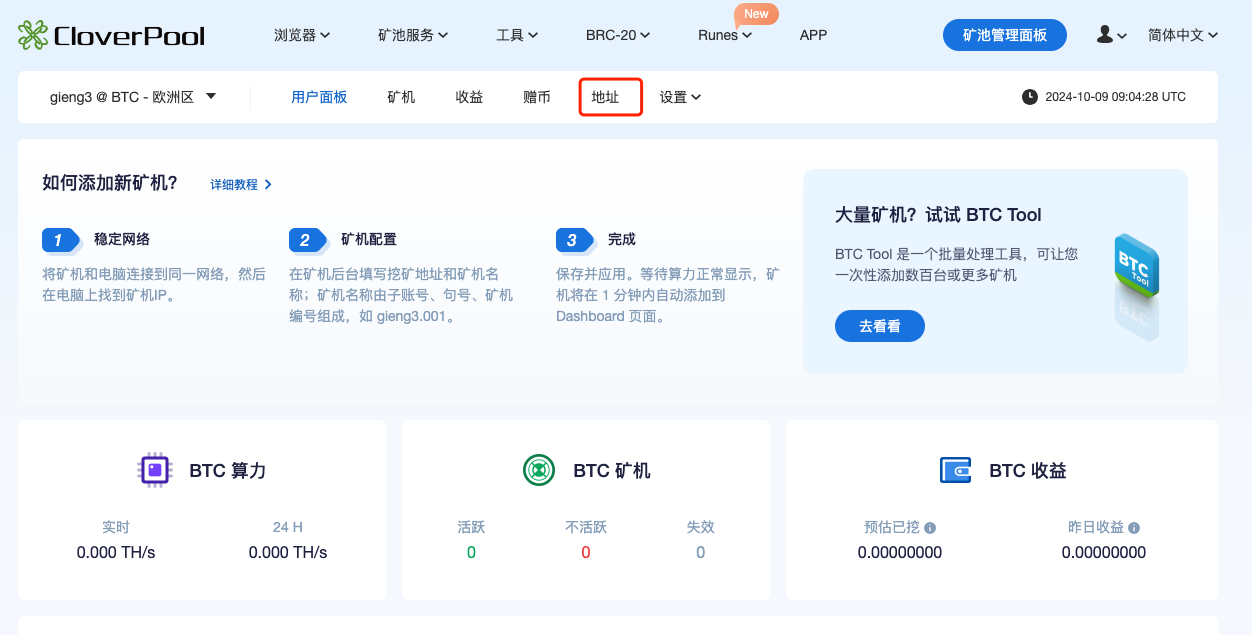Select the 地址 tab

click(605, 97)
